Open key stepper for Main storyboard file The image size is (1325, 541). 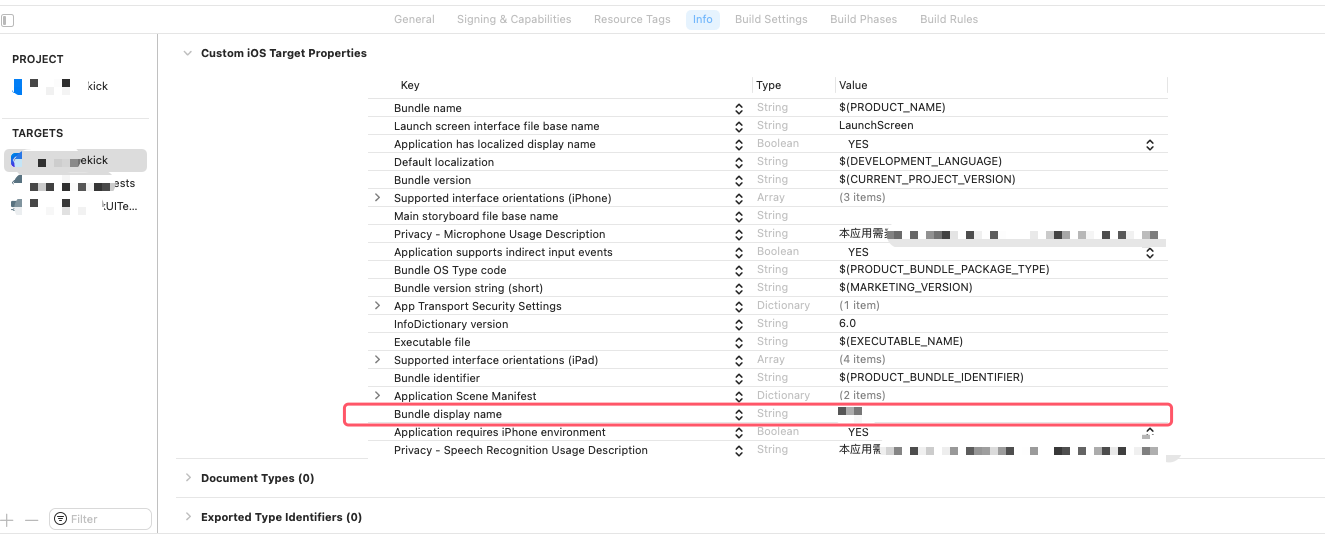[739, 216]
